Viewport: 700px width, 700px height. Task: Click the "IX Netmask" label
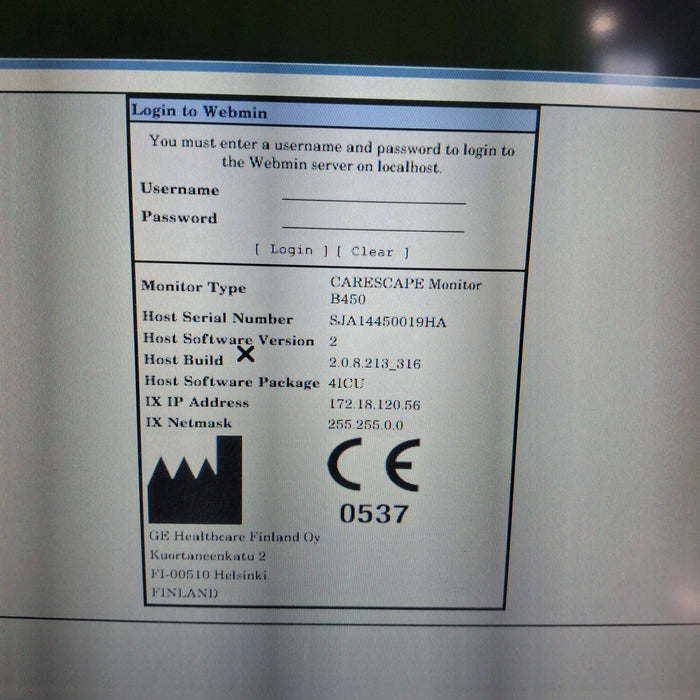188,422
